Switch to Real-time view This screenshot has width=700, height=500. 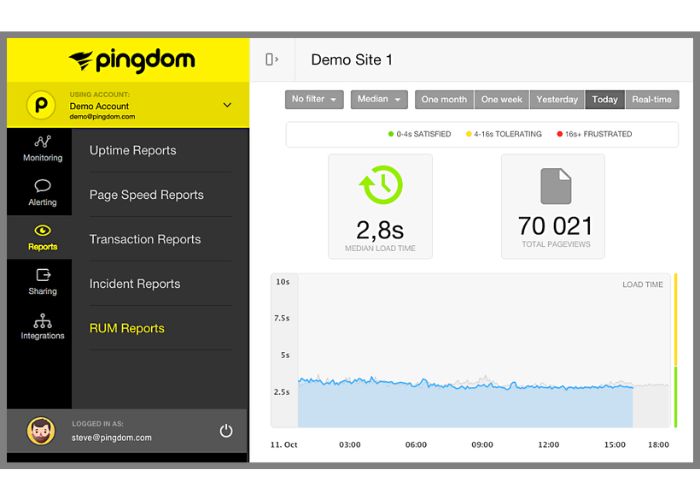point(652,100)
